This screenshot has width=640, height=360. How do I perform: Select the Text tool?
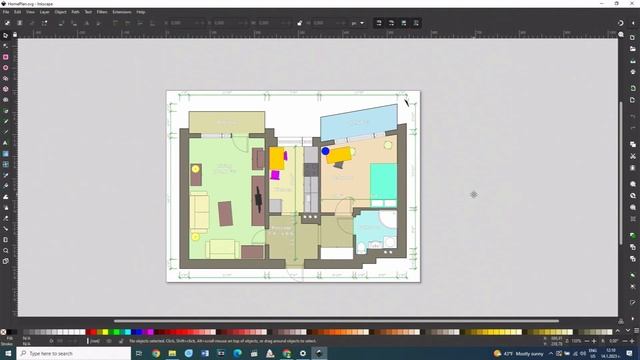(5, 143)
